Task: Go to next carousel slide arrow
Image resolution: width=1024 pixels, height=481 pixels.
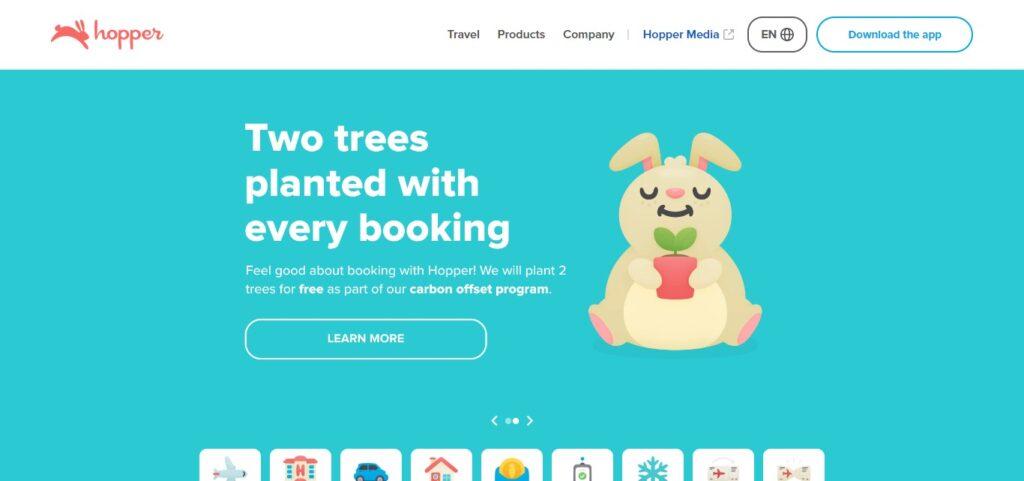Action: point(530,421)
